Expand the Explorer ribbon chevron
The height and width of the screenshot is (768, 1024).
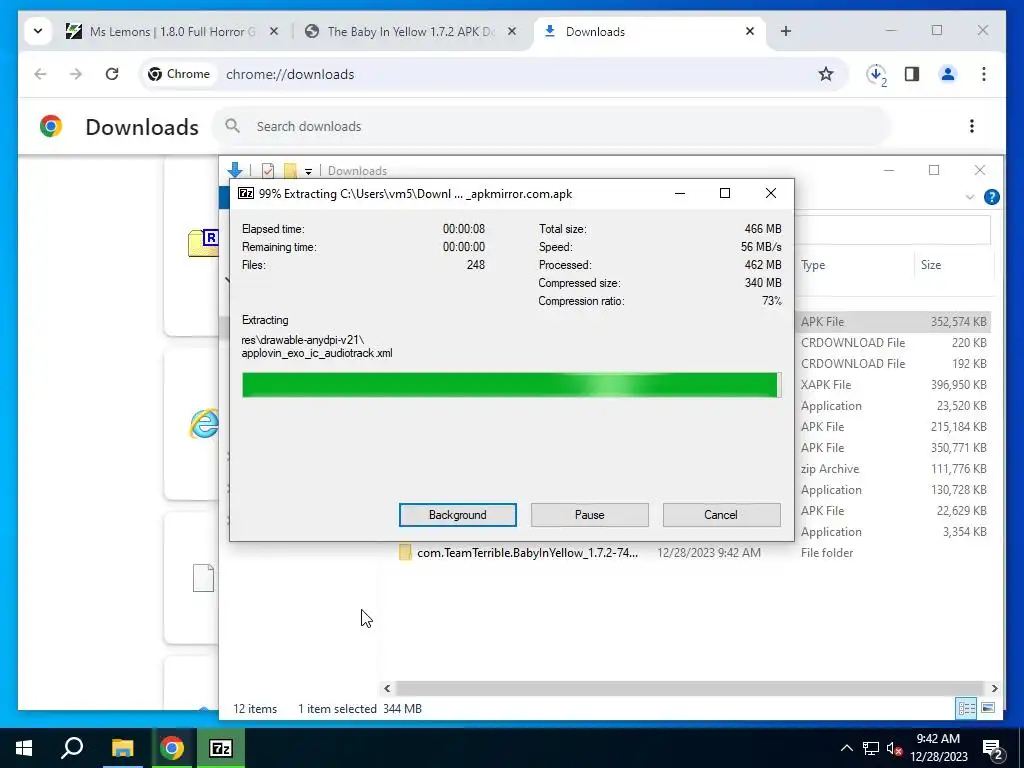(x=970, y=197)
